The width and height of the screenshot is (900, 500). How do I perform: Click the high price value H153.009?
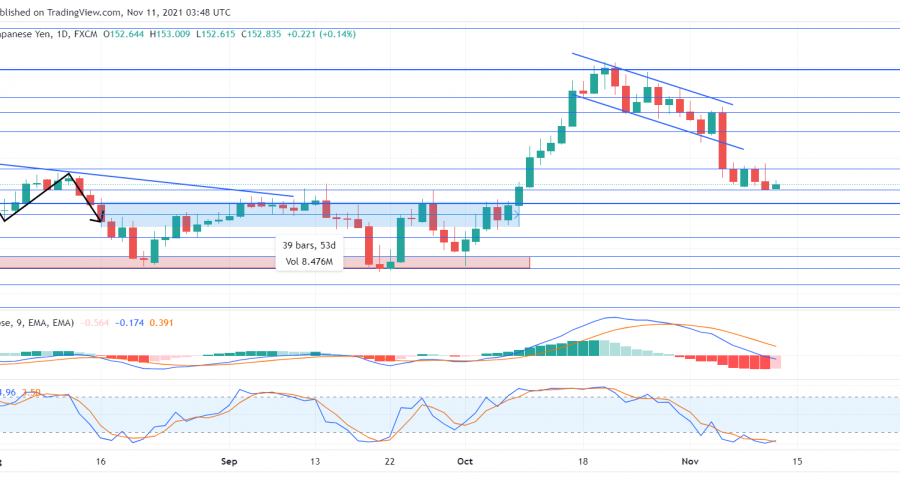coord(170,34)
